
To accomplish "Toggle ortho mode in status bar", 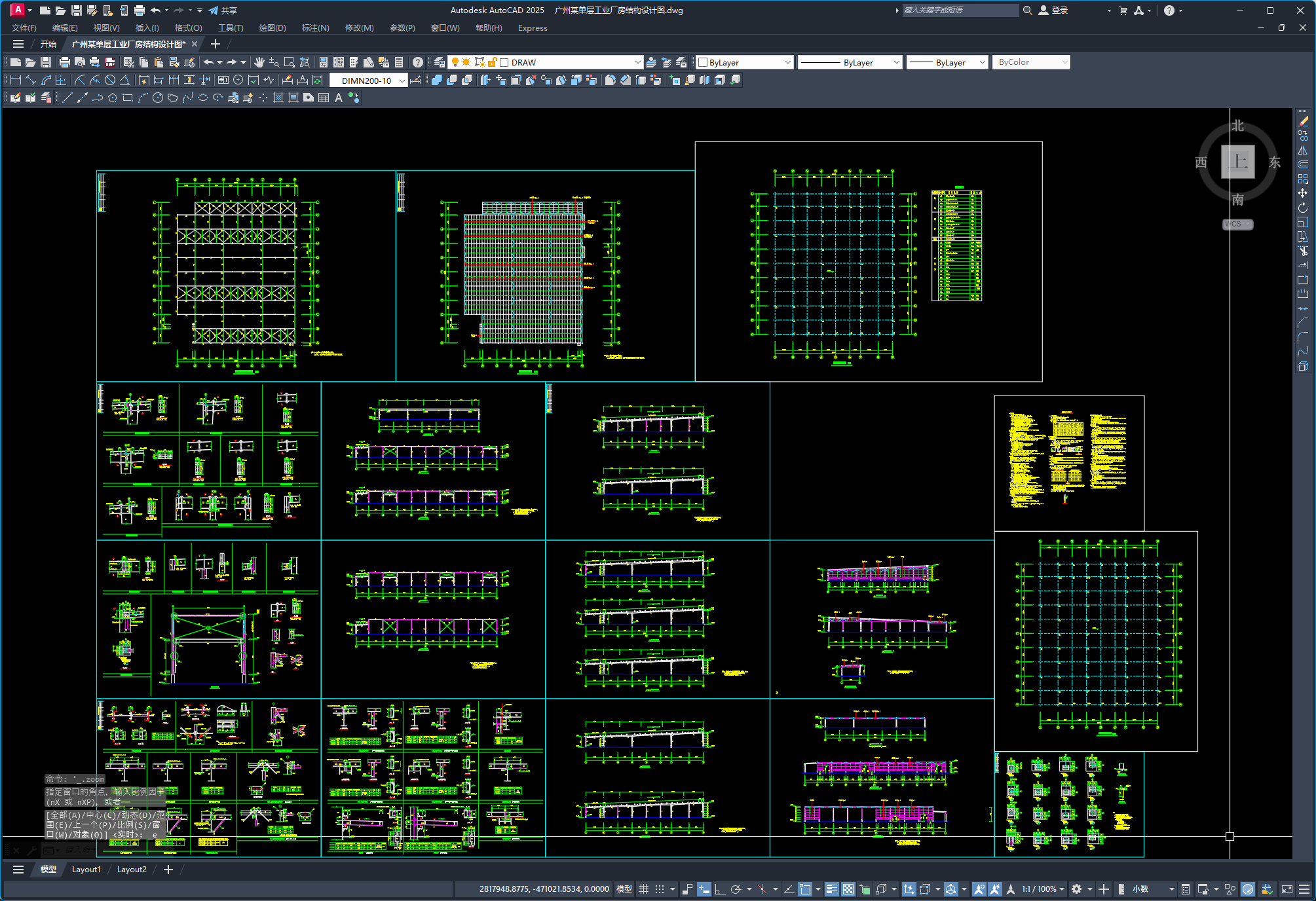I will (x=720, y=889).
